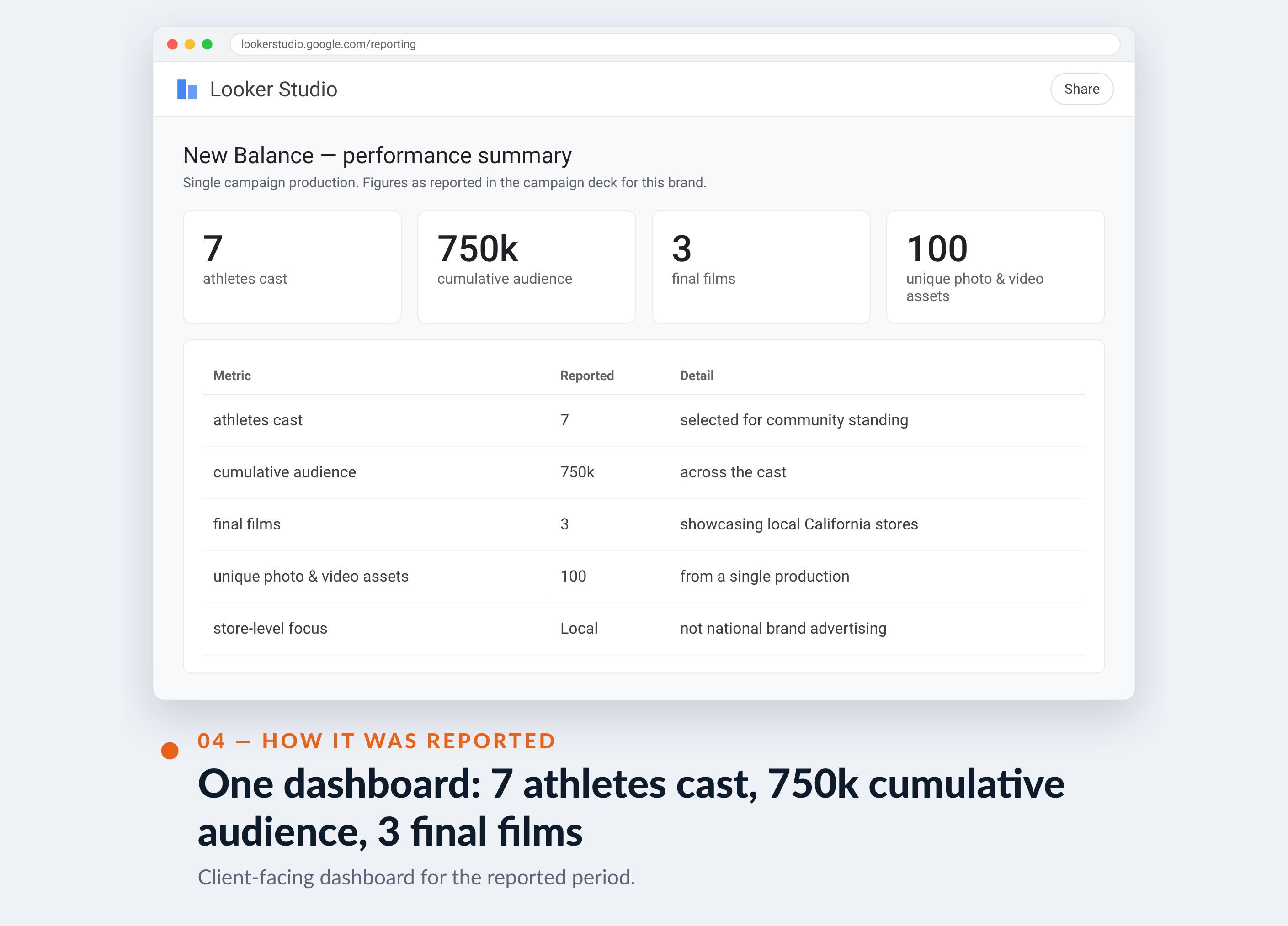Click the 'final films' table row label
Image resolution: width=1288 pixels, height=926 pixels.
[x=247, y=524]
